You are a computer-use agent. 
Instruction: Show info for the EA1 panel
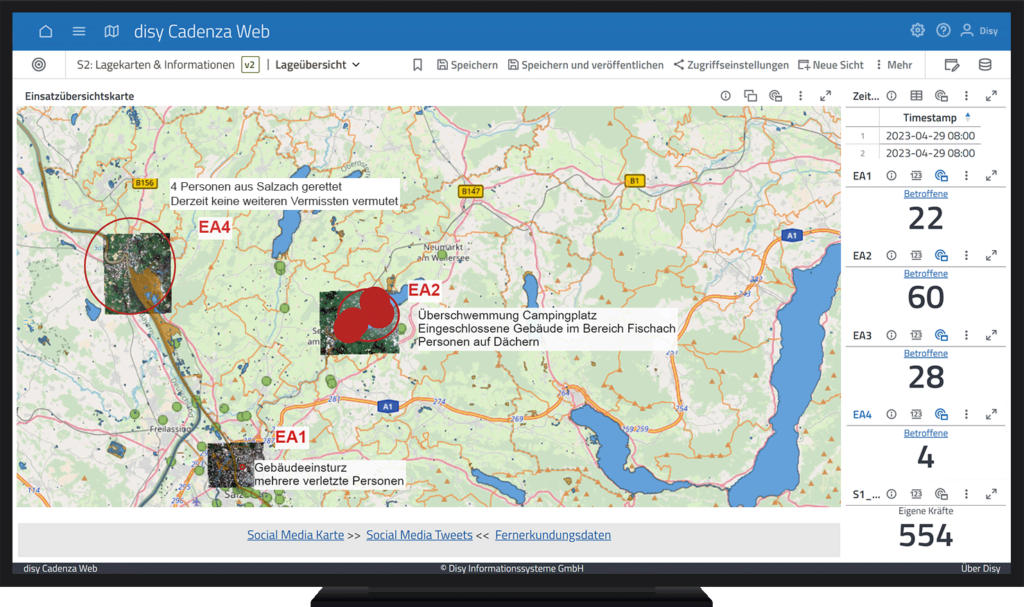tap(891, 175)
